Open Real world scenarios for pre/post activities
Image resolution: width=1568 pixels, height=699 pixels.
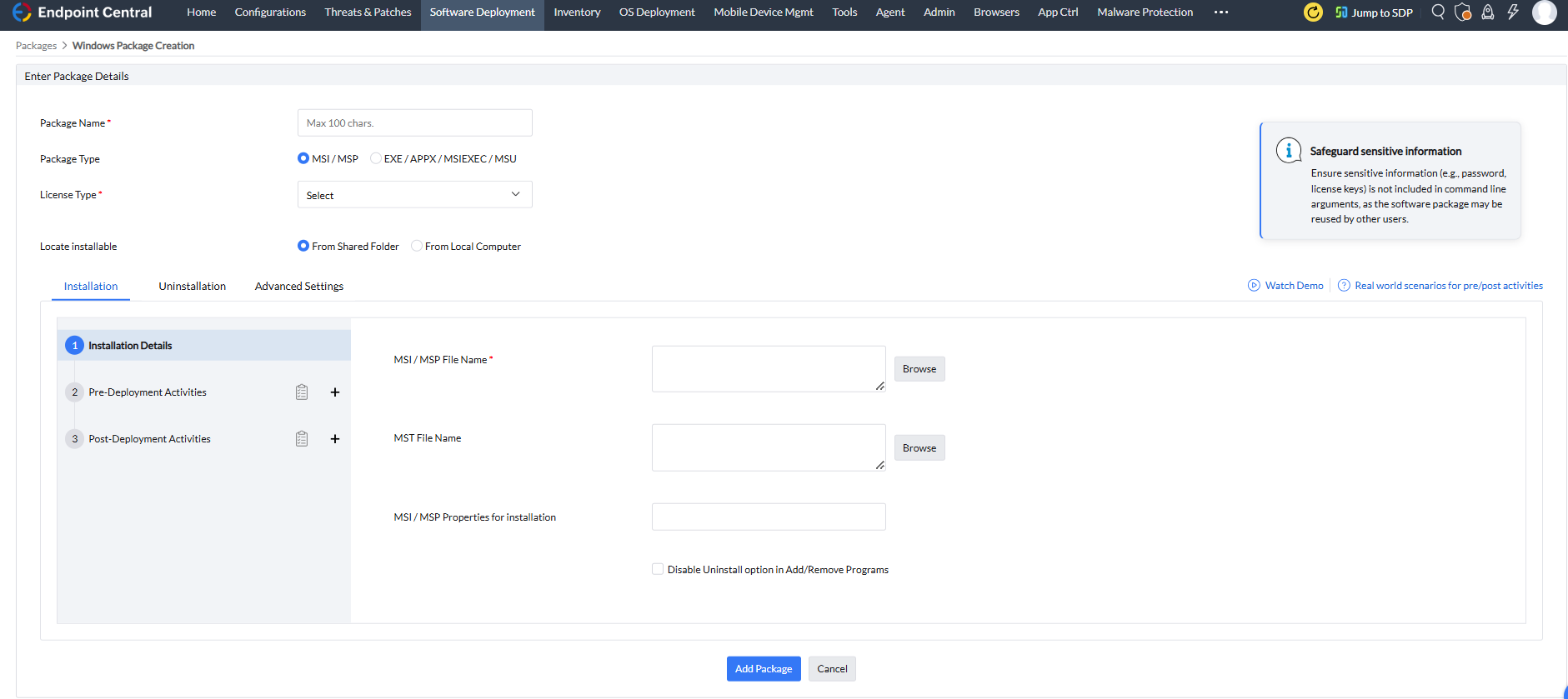pyautogui.click(x=1449, y=286)
